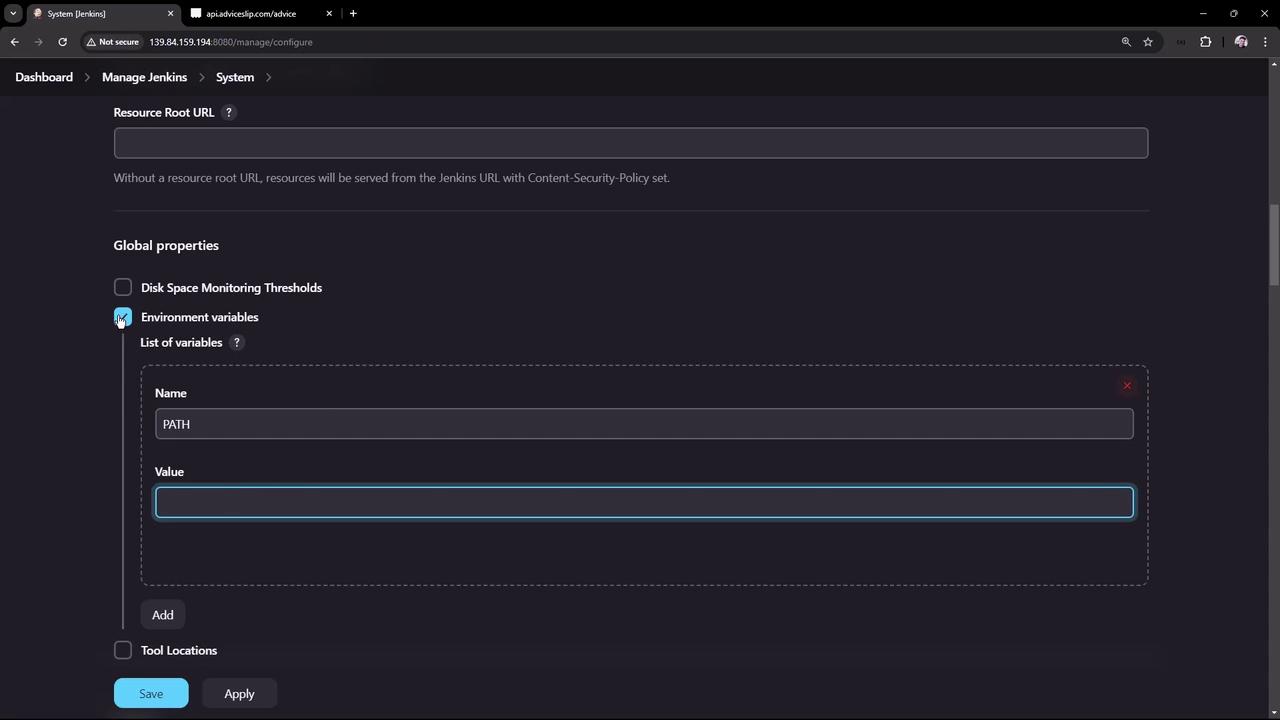Open the browser tab search dropdown
This screenshot has height=720, width=1280.
[13, 13]
